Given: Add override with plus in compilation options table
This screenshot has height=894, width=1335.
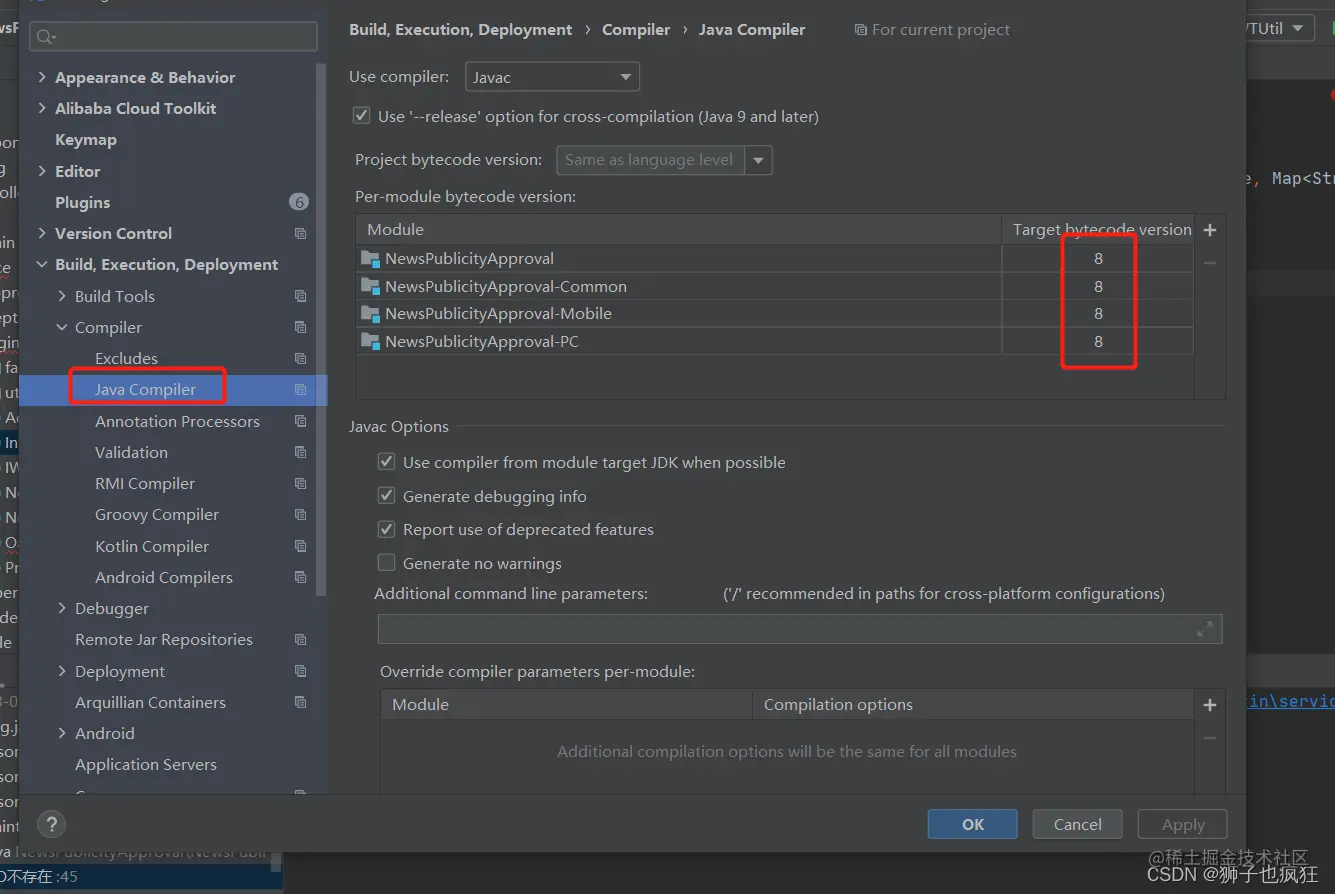Looking at the screenshot, I should pyautogui.click(x=1210, y=705).
